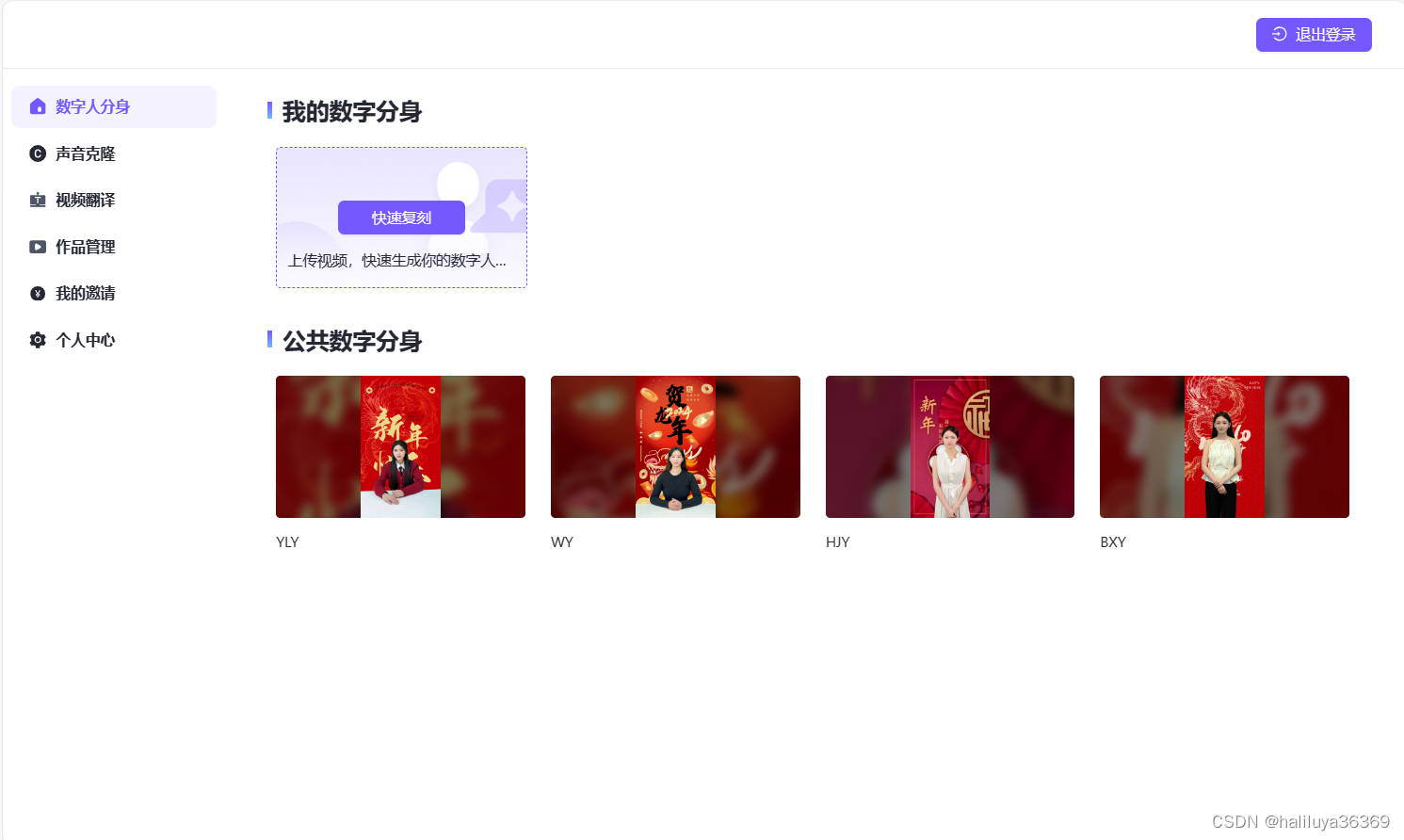Open the 声音克隆 menu item
The width and height of the screenshot is (1404, 840).
point(114,153)
